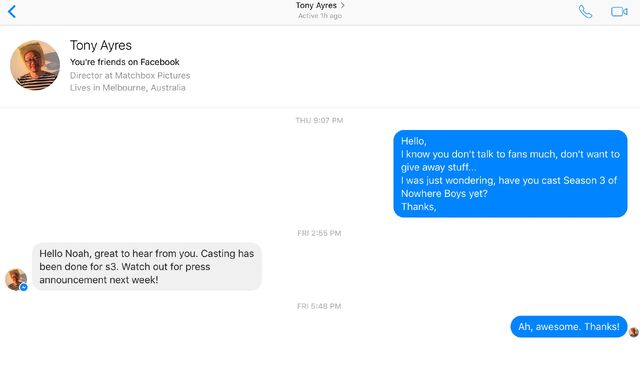Tap 'Director at Matchbox Pictures' line
Screen dimensions: 640x391
tap(130, 76)
